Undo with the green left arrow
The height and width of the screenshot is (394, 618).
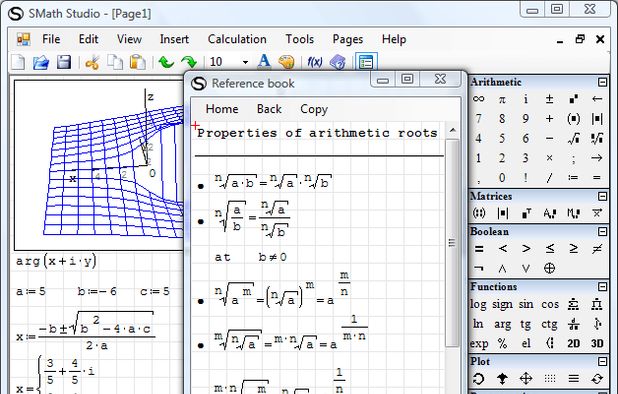tap(166, 62)
